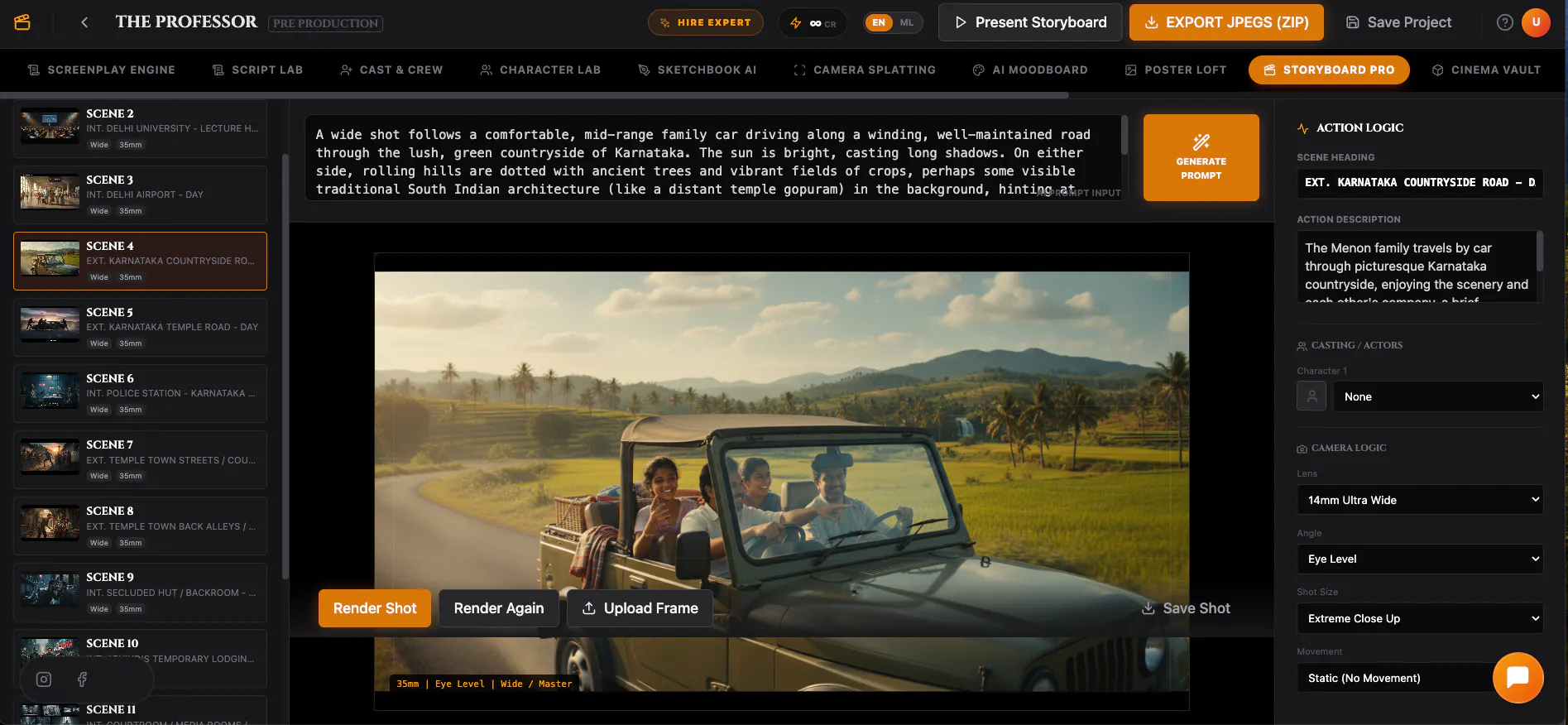This screenshot has height=725, width=1568.
Task: Click the Hire Expert button
Action: point(706,23)
